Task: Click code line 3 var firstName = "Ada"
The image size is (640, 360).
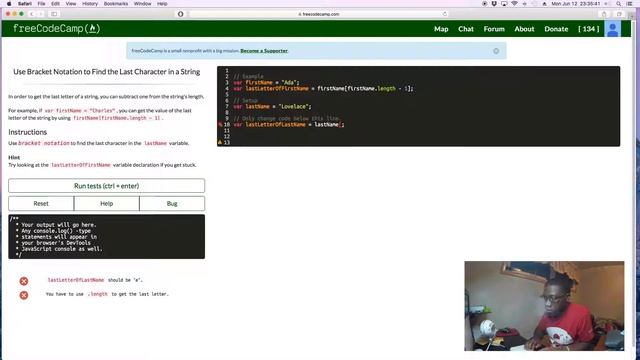Action: pyautogui.click(x=266, y=82)
